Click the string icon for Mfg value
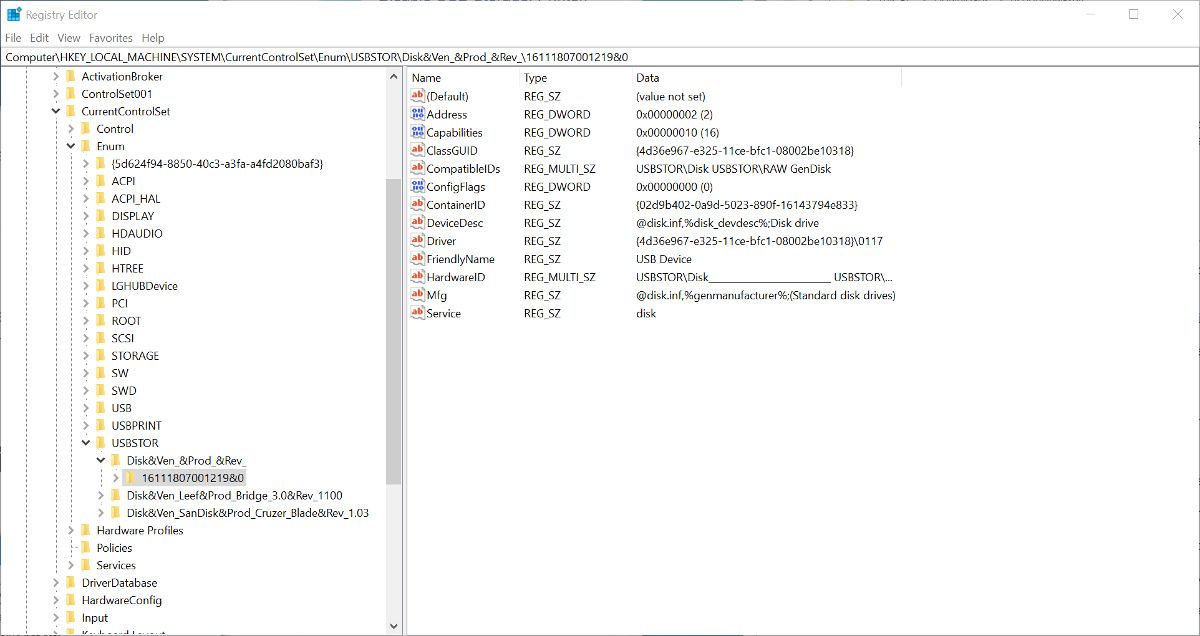The width and height of the screenshot is (1200, 636). (418, 295)
